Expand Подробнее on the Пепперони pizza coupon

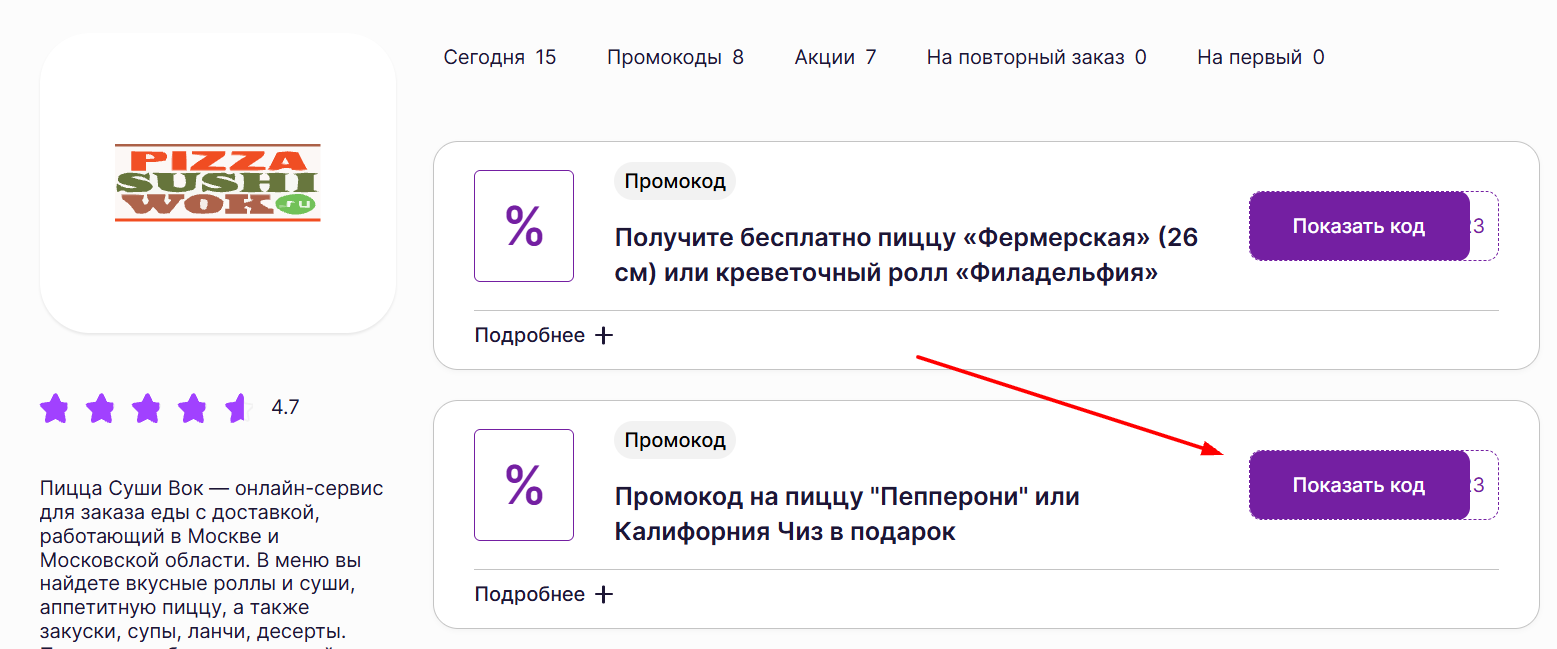tap(530, 593)
